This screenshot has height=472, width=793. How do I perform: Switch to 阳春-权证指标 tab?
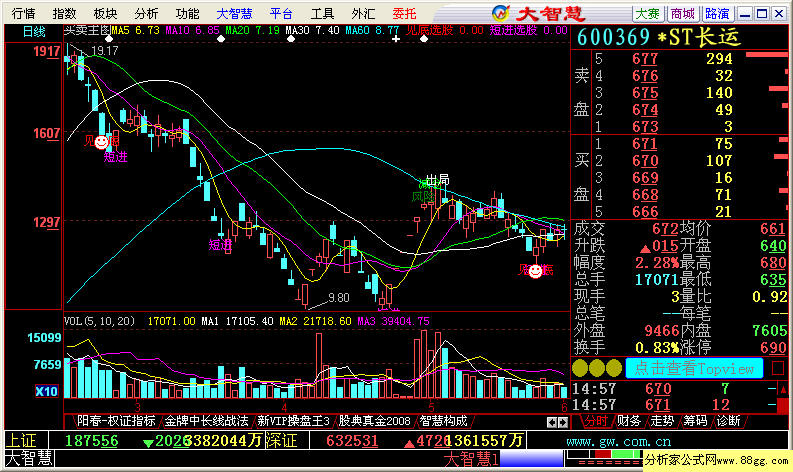(116, 421)
